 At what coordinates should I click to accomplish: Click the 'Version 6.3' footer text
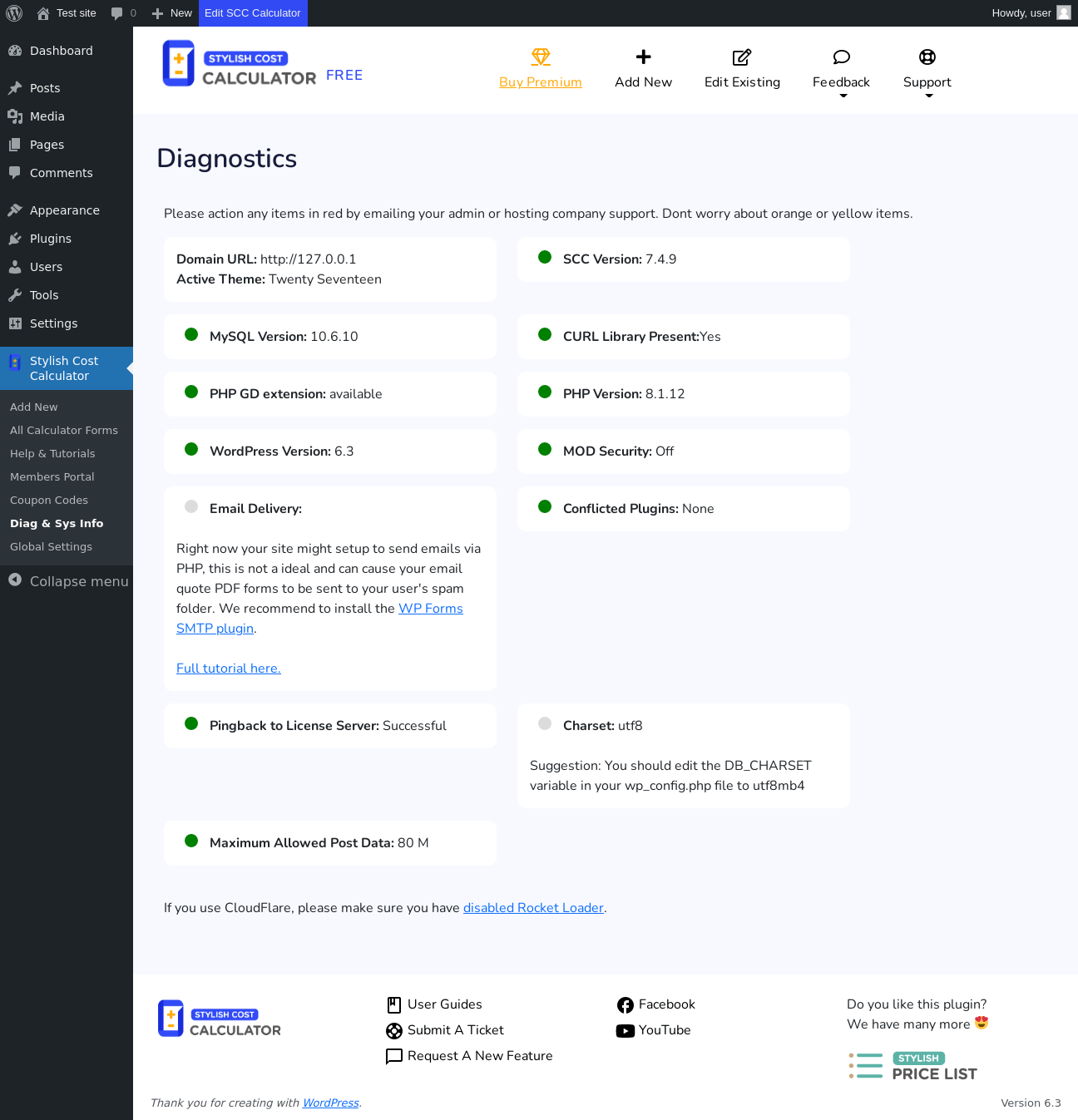pyautogui.click(x=1031, y=1103)
